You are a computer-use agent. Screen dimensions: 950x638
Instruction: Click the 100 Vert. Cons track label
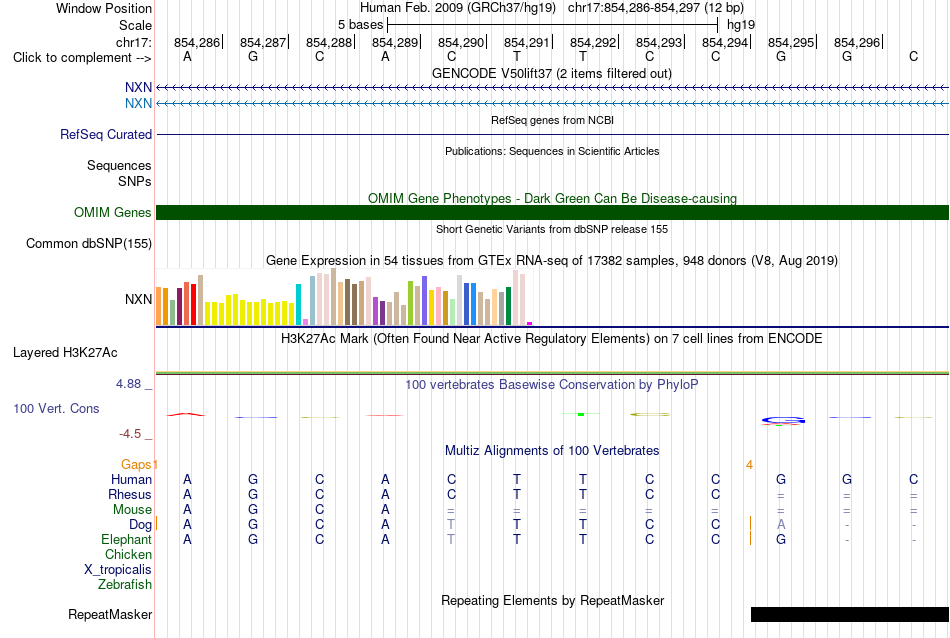(56, 408)
